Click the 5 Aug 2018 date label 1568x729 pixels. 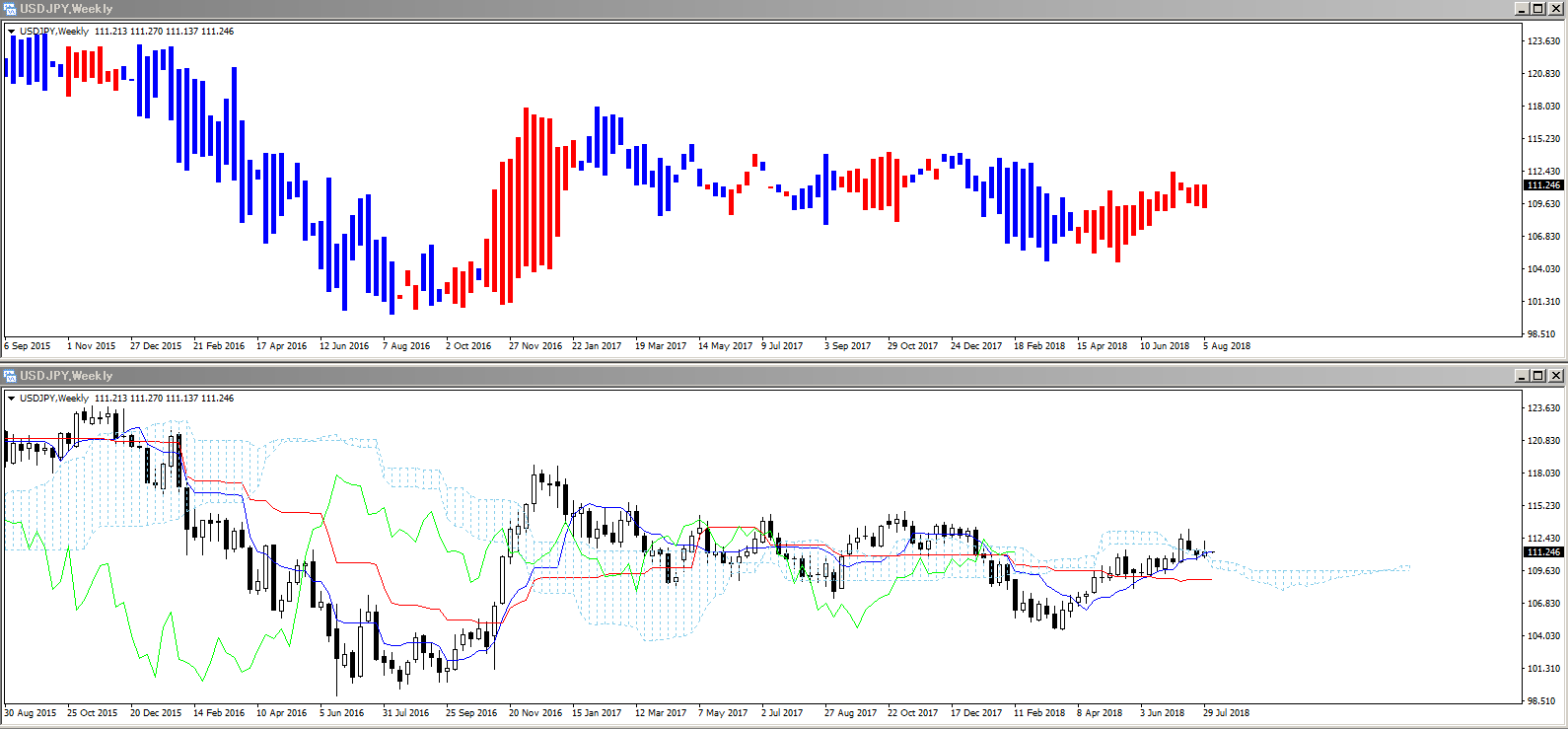pyautogui.click(x=1227, y=346)
